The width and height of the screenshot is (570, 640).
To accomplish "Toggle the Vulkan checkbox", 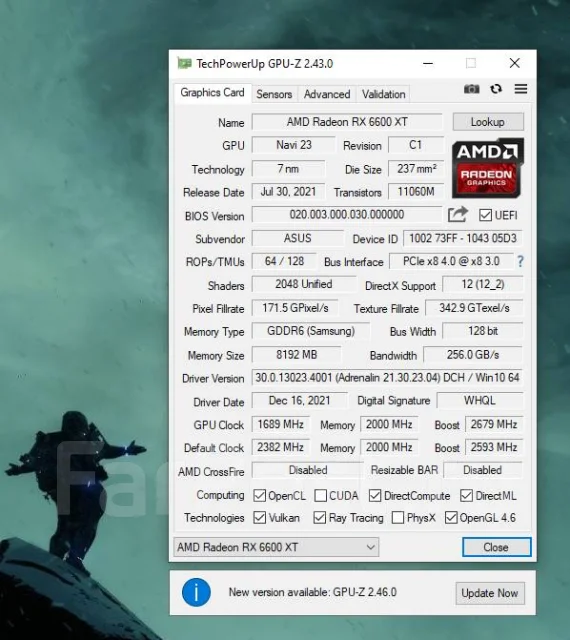I will point(259,518).
